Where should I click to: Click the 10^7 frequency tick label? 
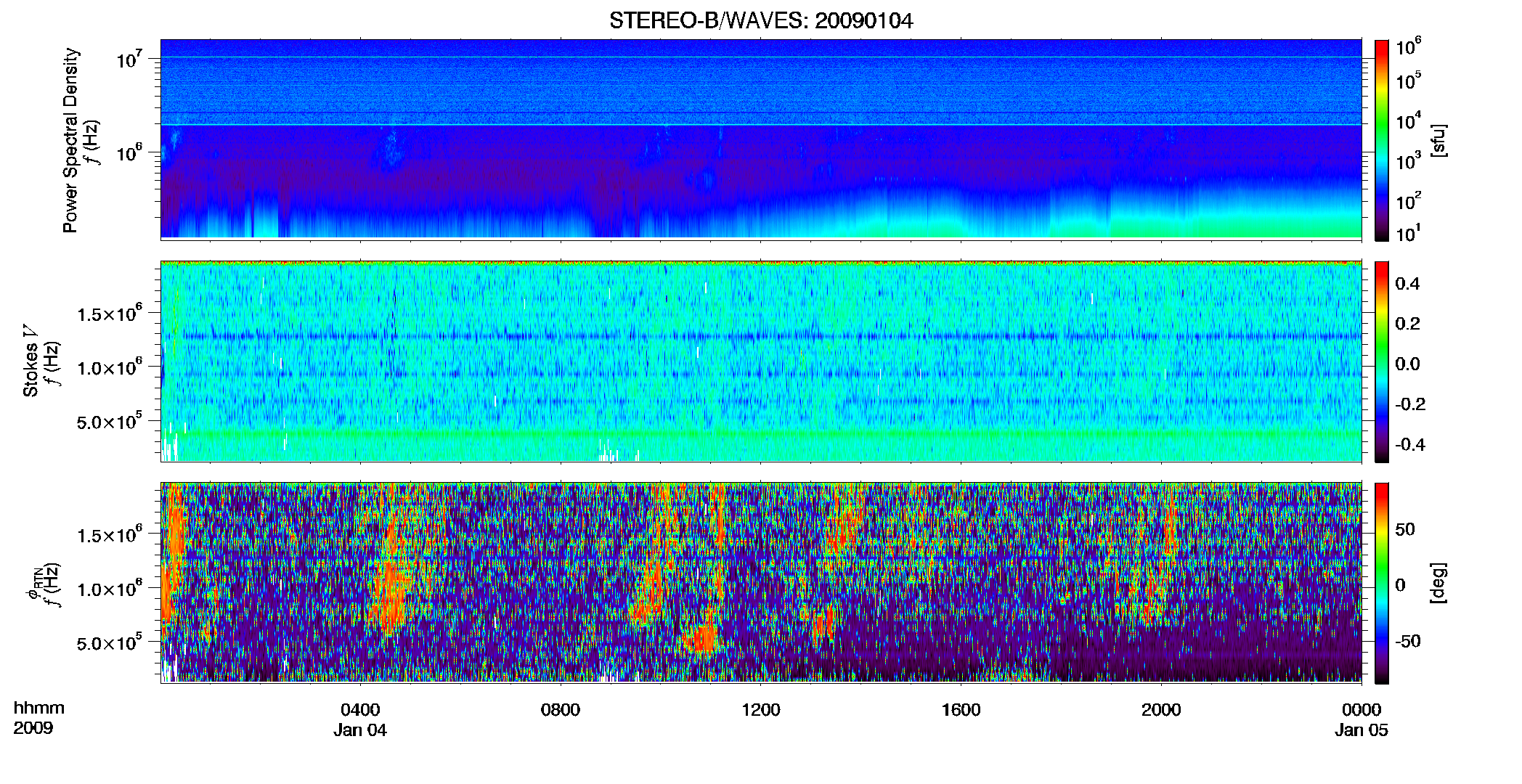pyautogui.click(x=131, y=59)
